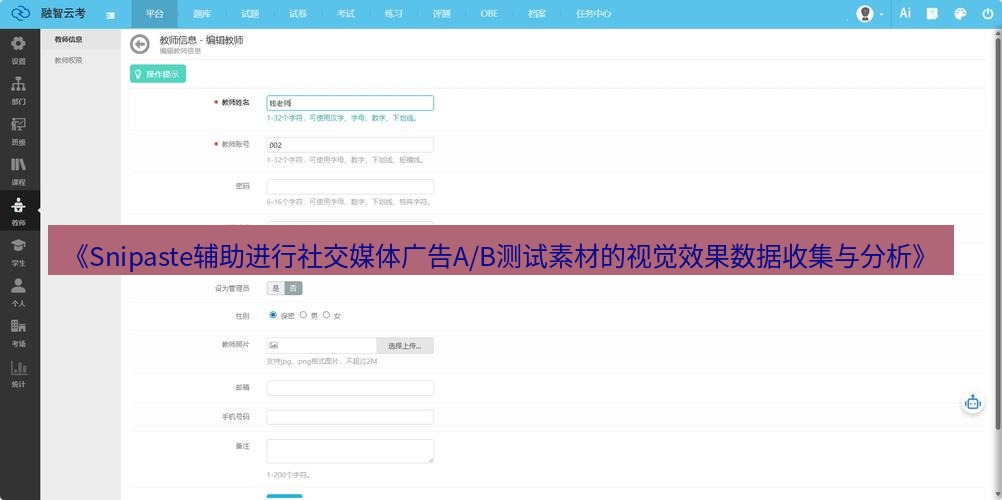Switch to the 试卷 top tab
The height and width of the screenshot is (500, 1002).
click(x=298, y=13)
